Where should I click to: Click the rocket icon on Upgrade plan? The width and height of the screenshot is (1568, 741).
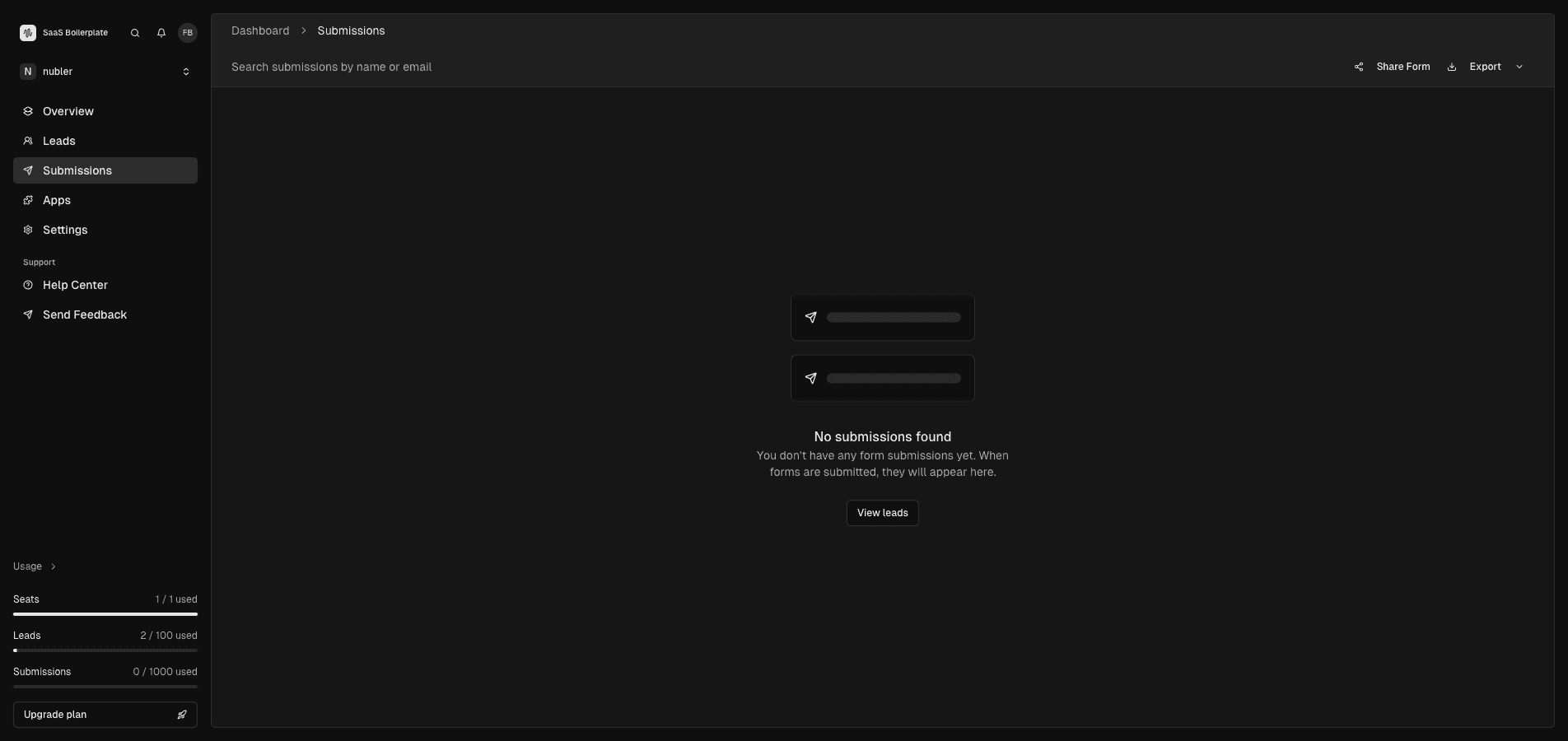coord(182,715)
